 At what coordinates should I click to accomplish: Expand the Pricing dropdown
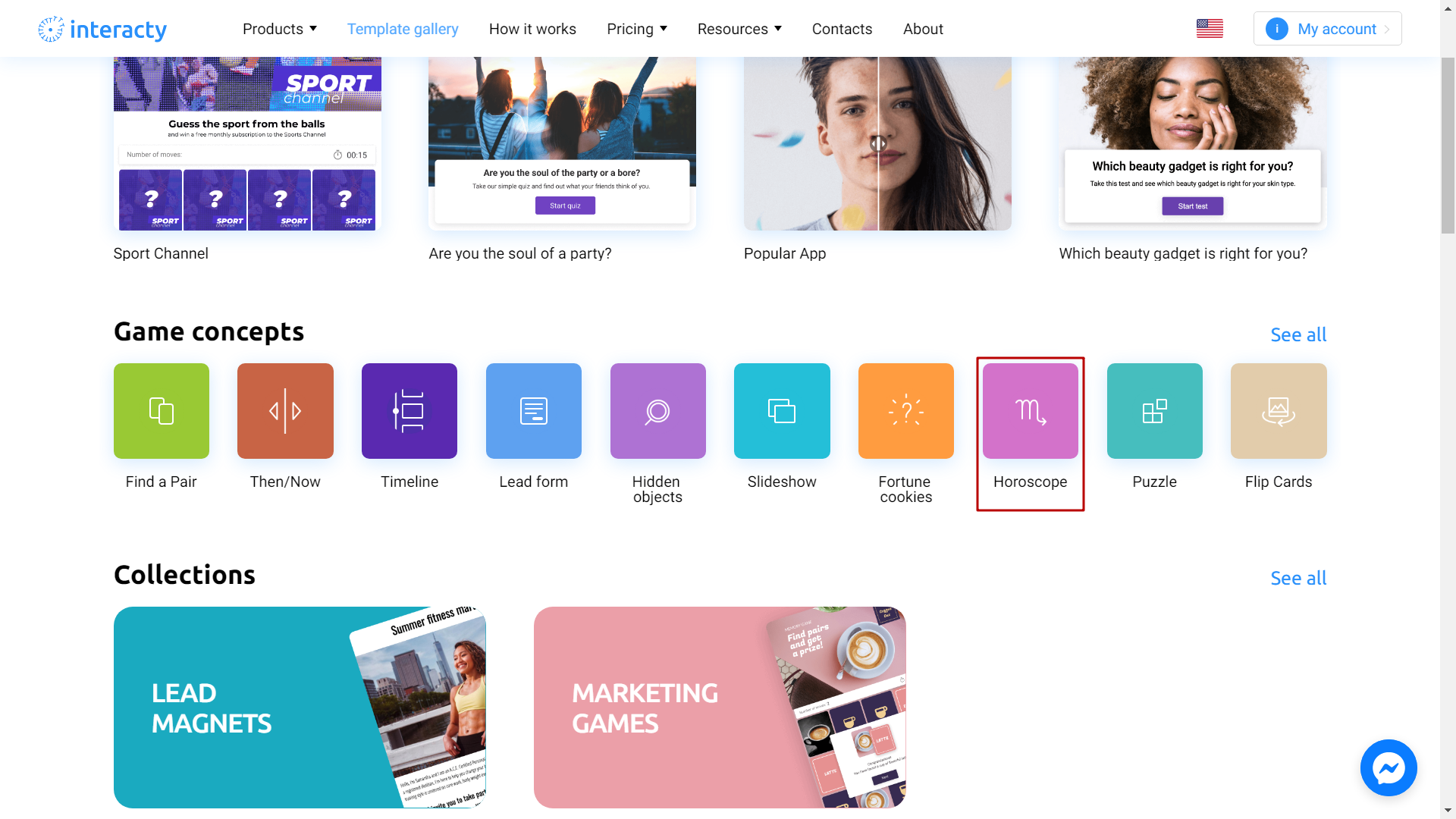pyautogui.click(x=637, y=28)
